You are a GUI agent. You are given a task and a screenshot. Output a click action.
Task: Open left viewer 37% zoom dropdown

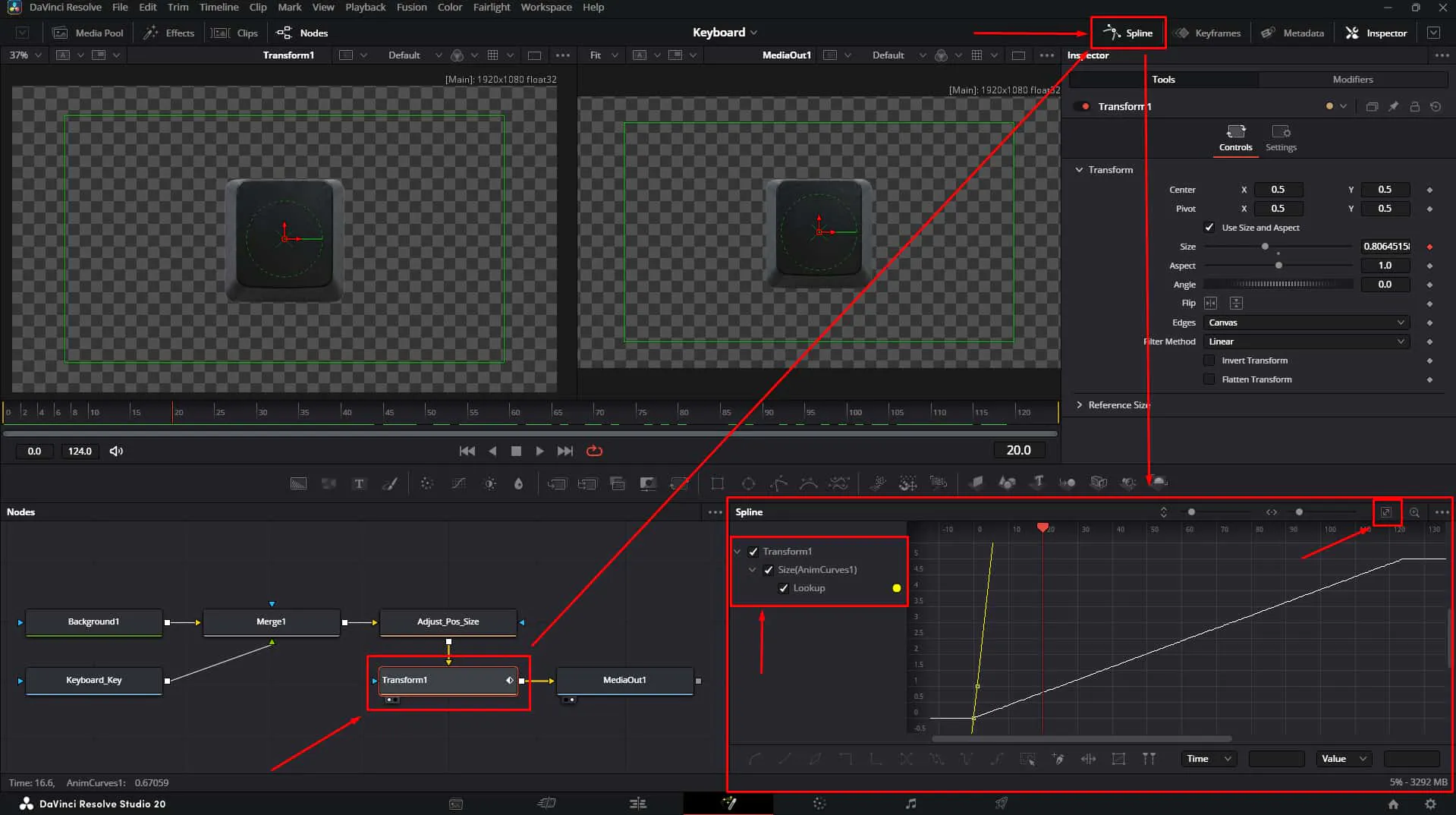coord(26,55)
